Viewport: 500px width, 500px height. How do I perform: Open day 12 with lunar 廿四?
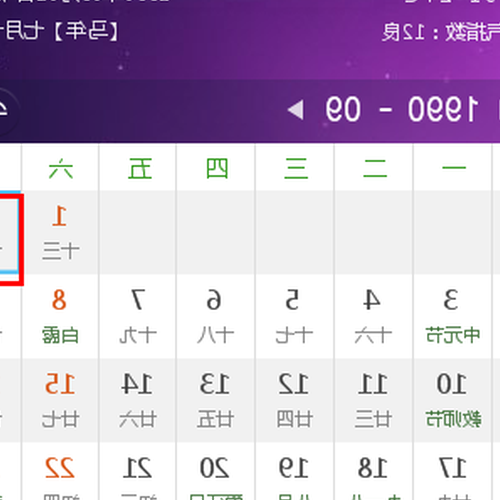point(294,401)
